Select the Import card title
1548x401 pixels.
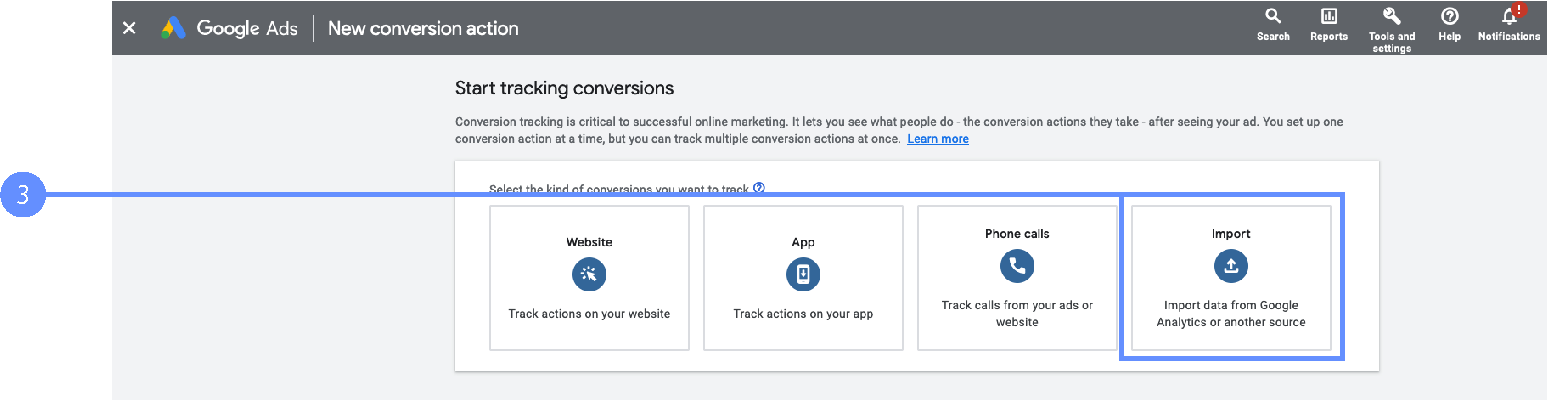pos(1231,234)
